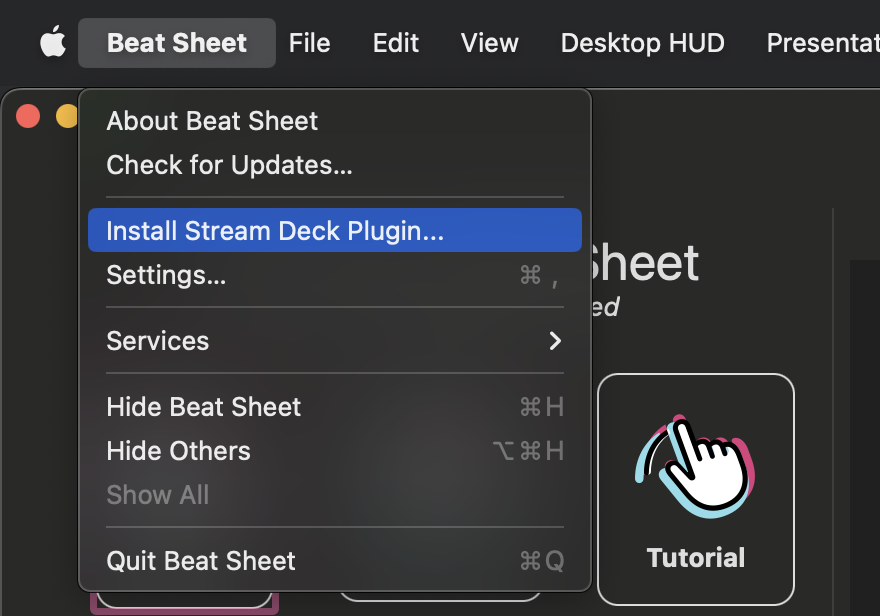Open Settings… from the menu
Viewport: 880px width, 616px height.
click(x=166, y=275)
